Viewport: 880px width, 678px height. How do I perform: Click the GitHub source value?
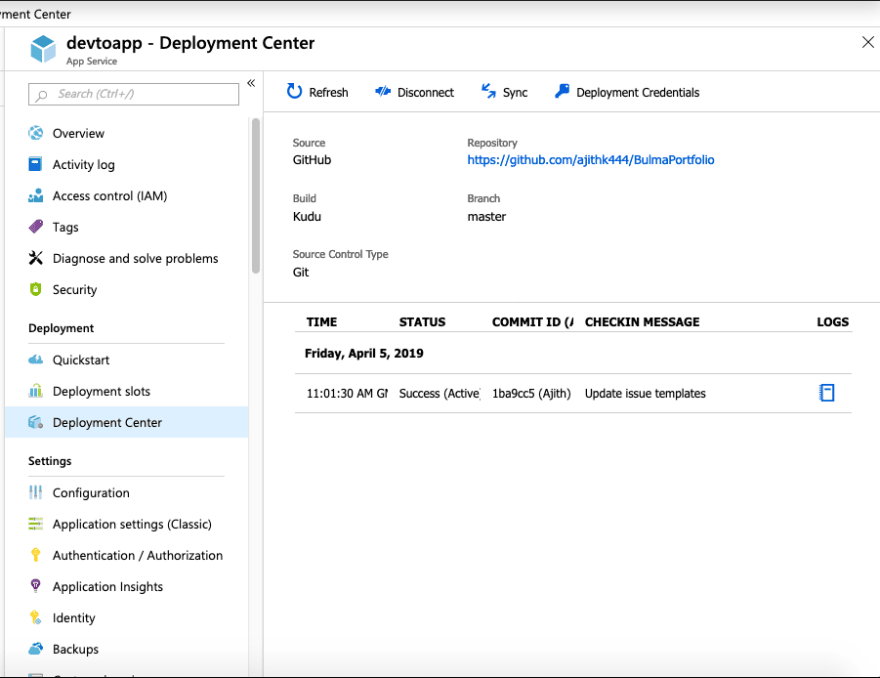pos(312,160)
